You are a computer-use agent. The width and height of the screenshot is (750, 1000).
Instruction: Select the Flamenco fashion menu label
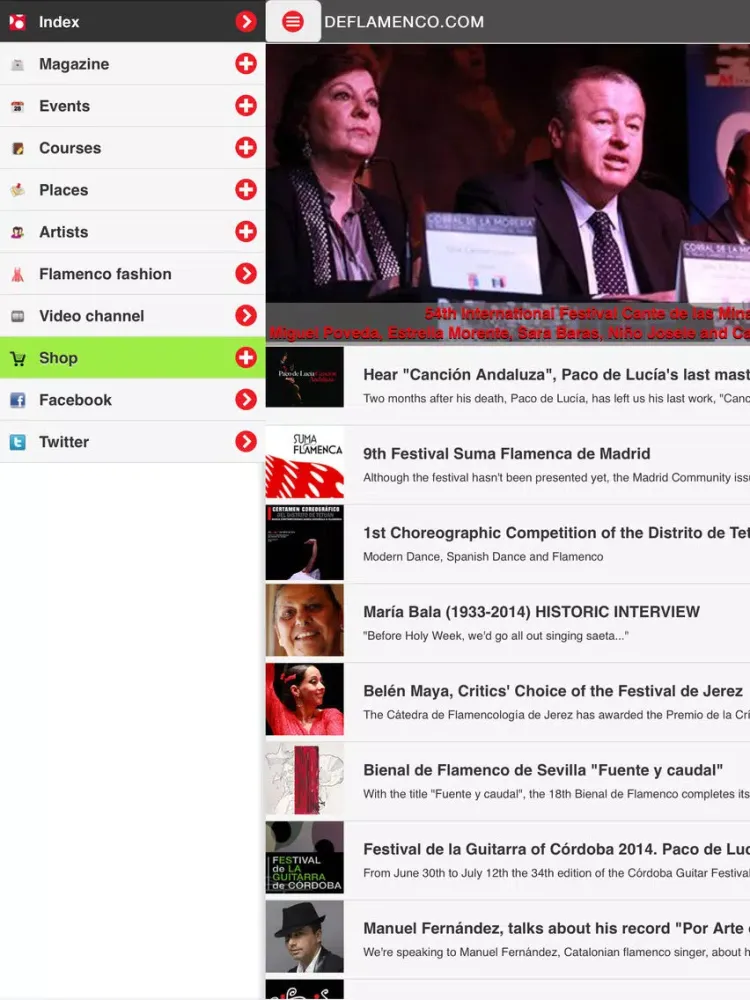coord(105,274)
